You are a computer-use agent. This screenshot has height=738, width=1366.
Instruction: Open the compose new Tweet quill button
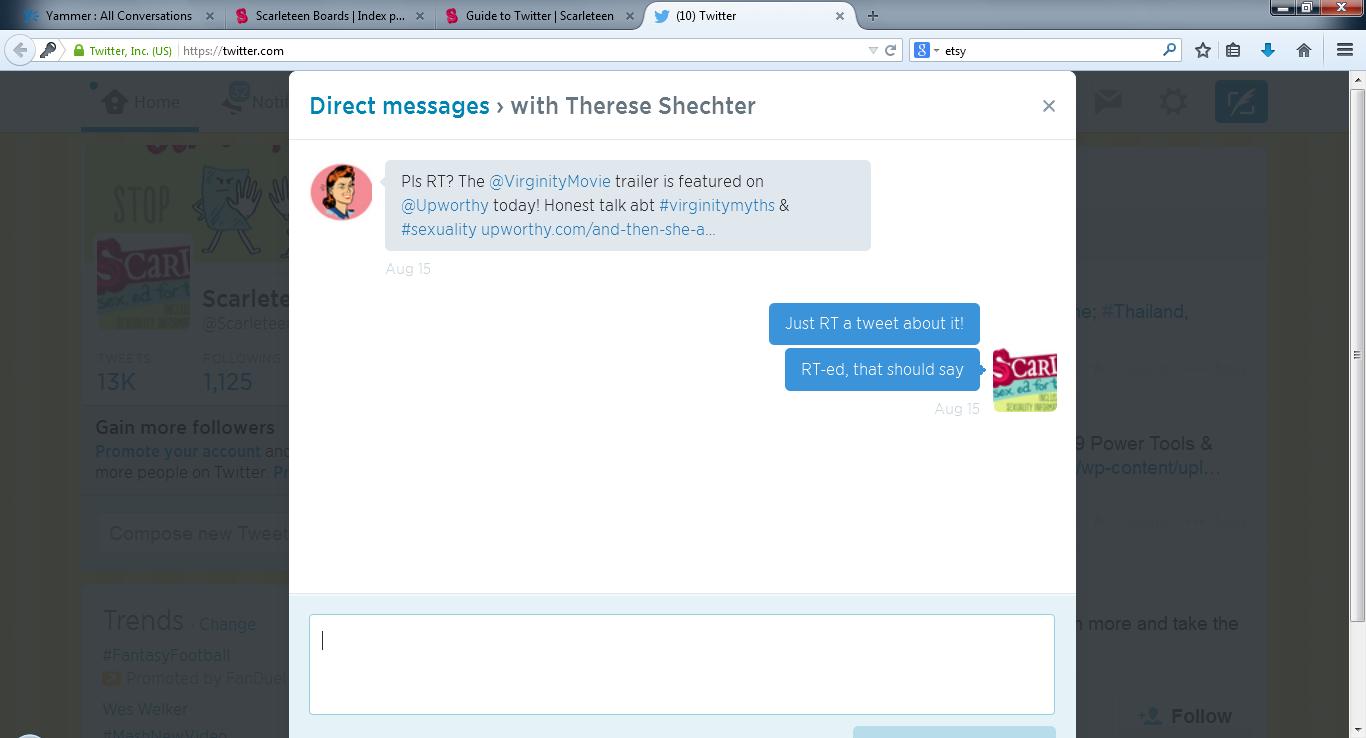click(1241, 102)
